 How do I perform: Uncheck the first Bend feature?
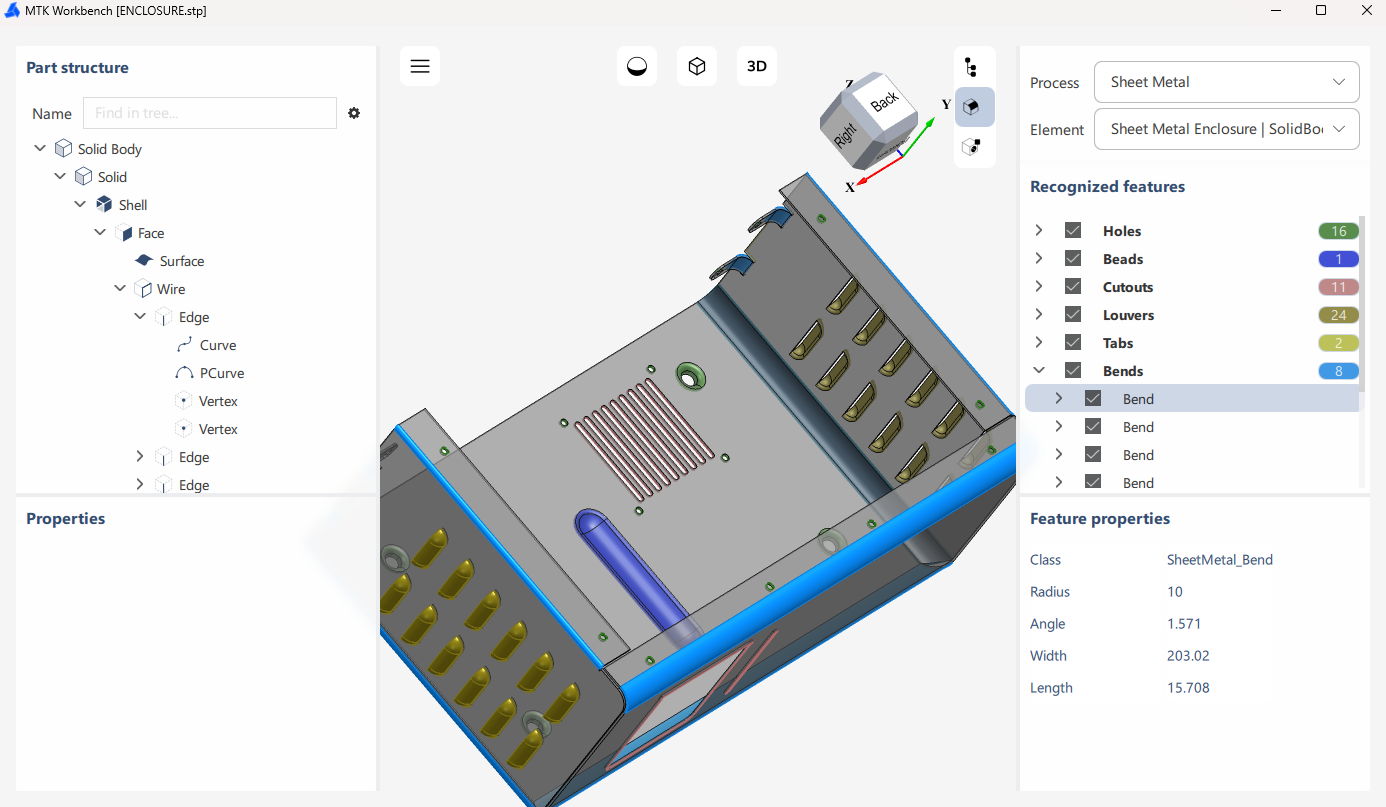coord(1093,398)
